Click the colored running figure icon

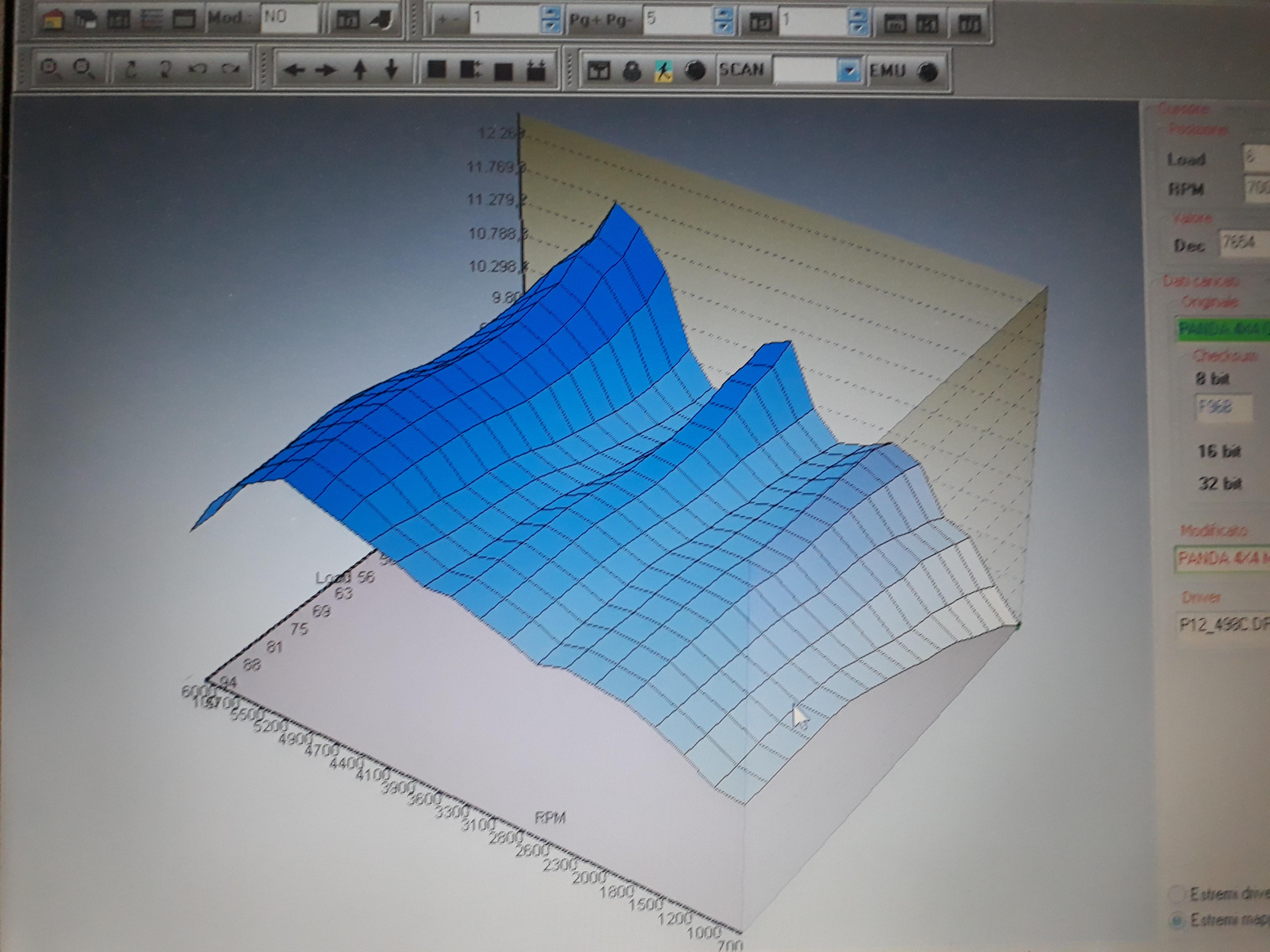(x=663, y=71)
